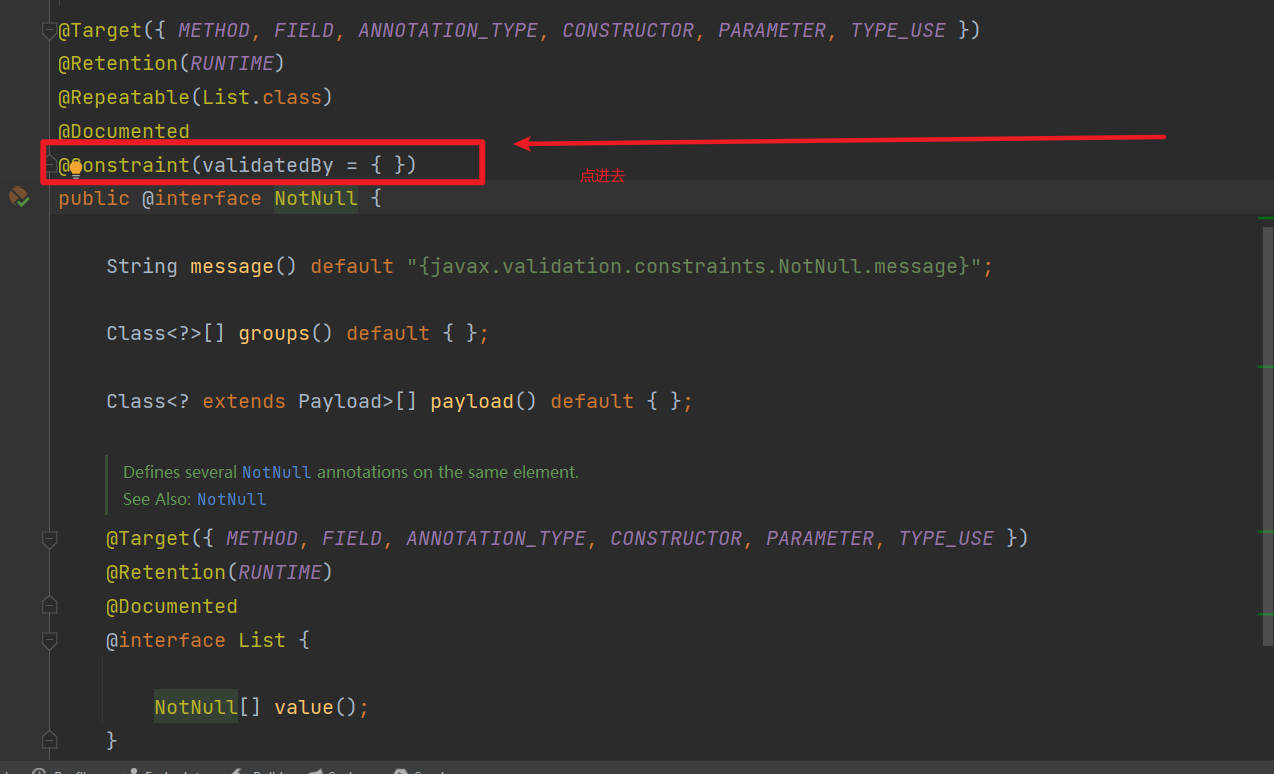The width and height of the screenshot is (1274, 774).
Task: Click the public keyword before @interface NotNull
Action: point(94,198)
